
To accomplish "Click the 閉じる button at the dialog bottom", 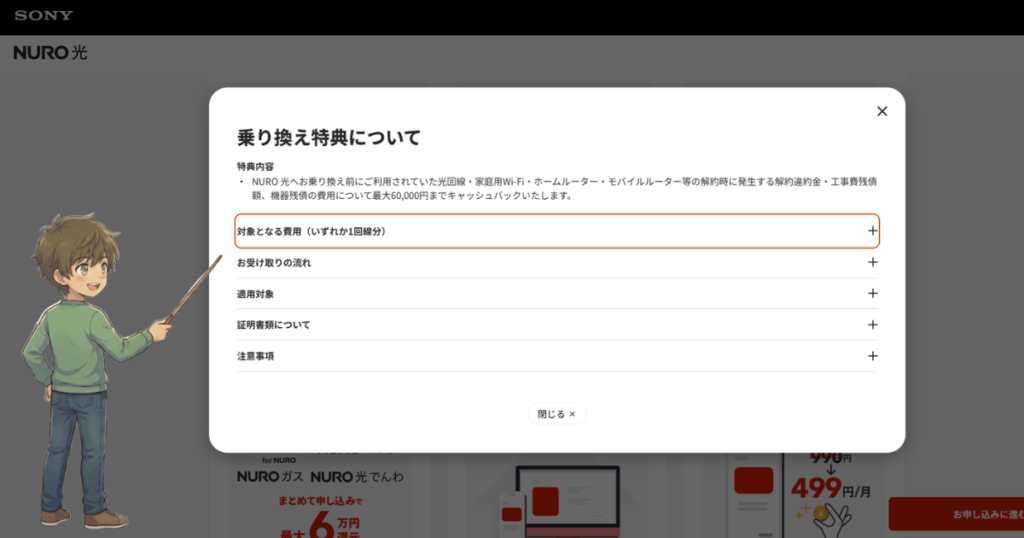I will click(x=556, y=414).
